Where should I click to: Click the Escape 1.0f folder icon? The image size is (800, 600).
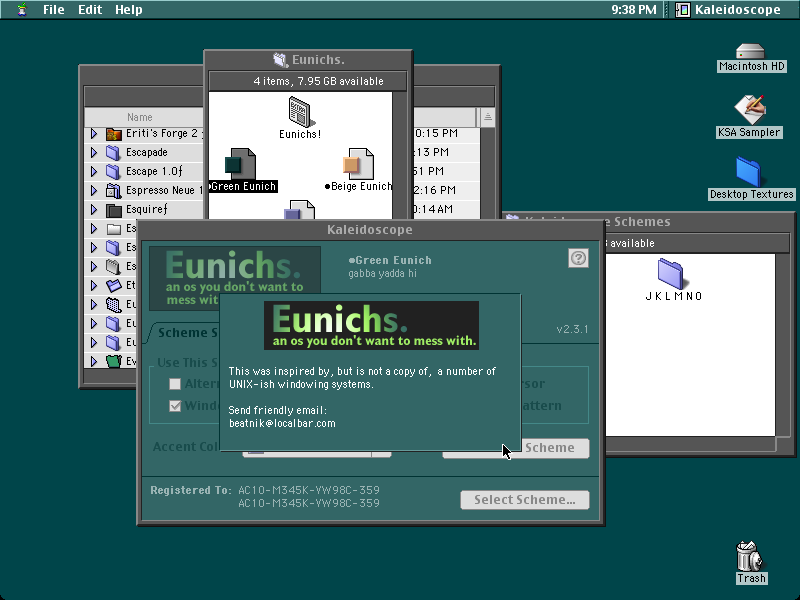(x=113, y=171)
